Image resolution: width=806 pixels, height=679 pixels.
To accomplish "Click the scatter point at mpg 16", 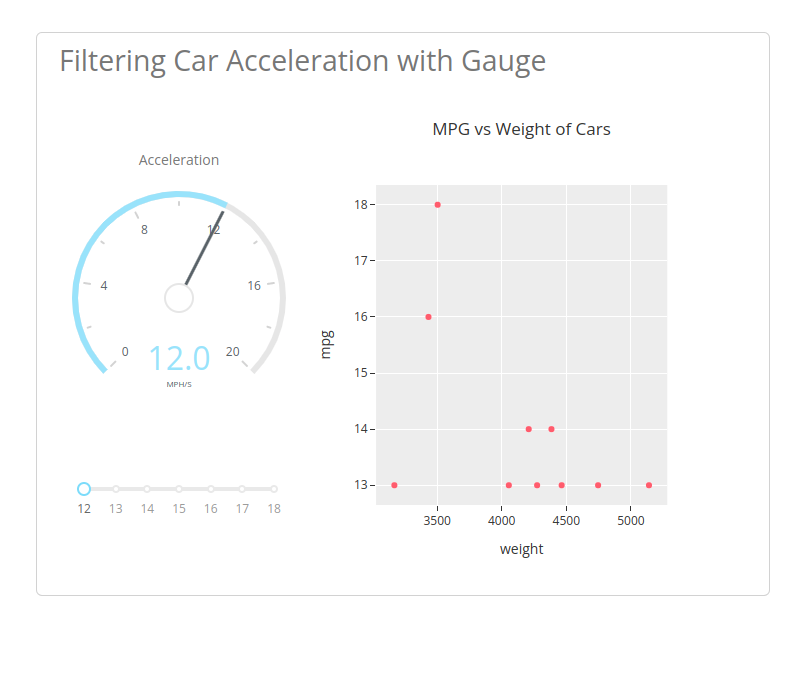I will coord(428,317).
